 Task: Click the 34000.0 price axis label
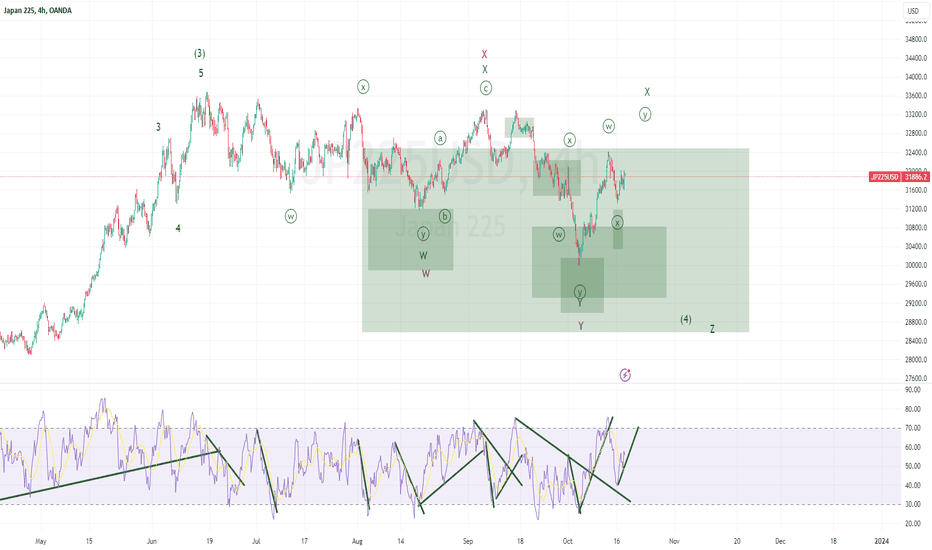point(916,77)
